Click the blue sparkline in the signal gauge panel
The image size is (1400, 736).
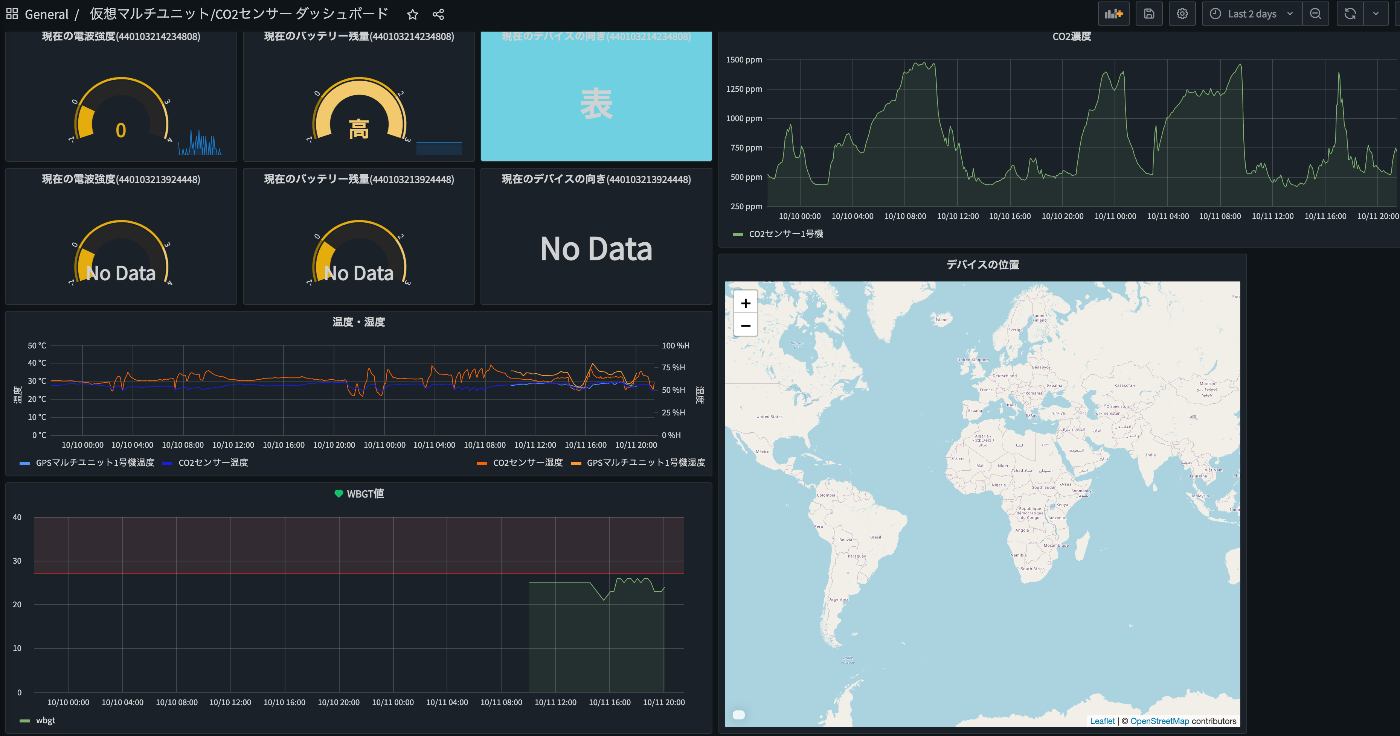pyautogui.click(x=200, y=143)
